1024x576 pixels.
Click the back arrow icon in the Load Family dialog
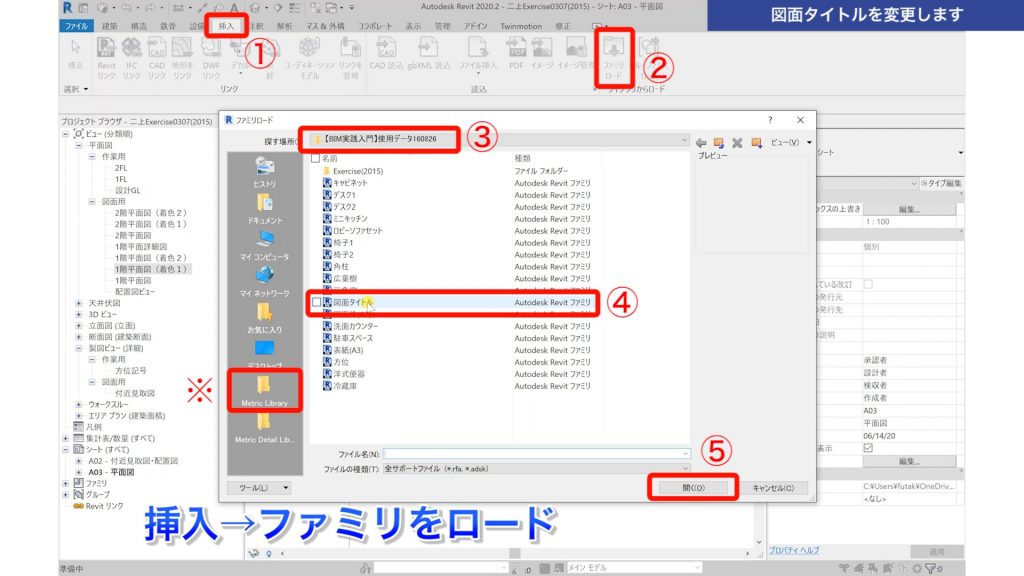tap(702, 142)
